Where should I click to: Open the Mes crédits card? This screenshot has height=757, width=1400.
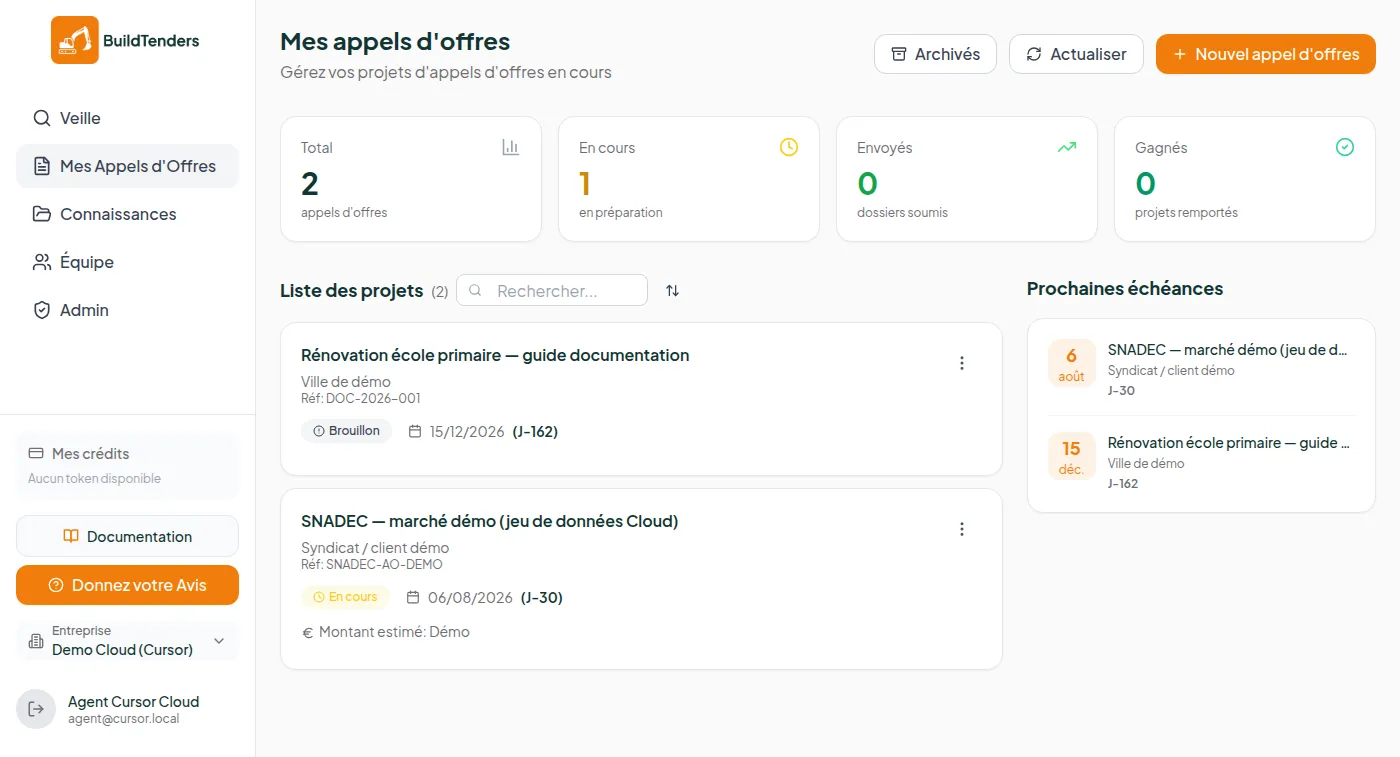(x=127, y=465)
